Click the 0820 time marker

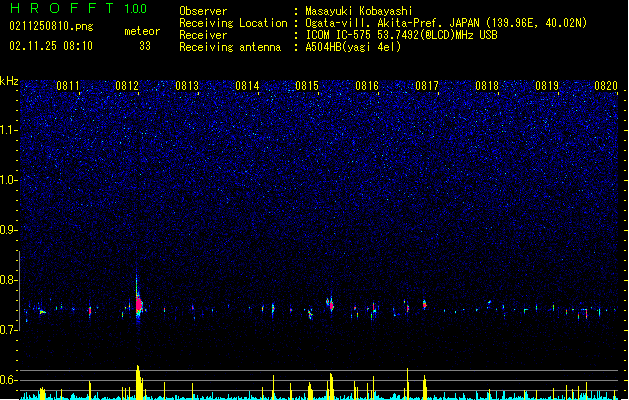[x=606, y=85]
